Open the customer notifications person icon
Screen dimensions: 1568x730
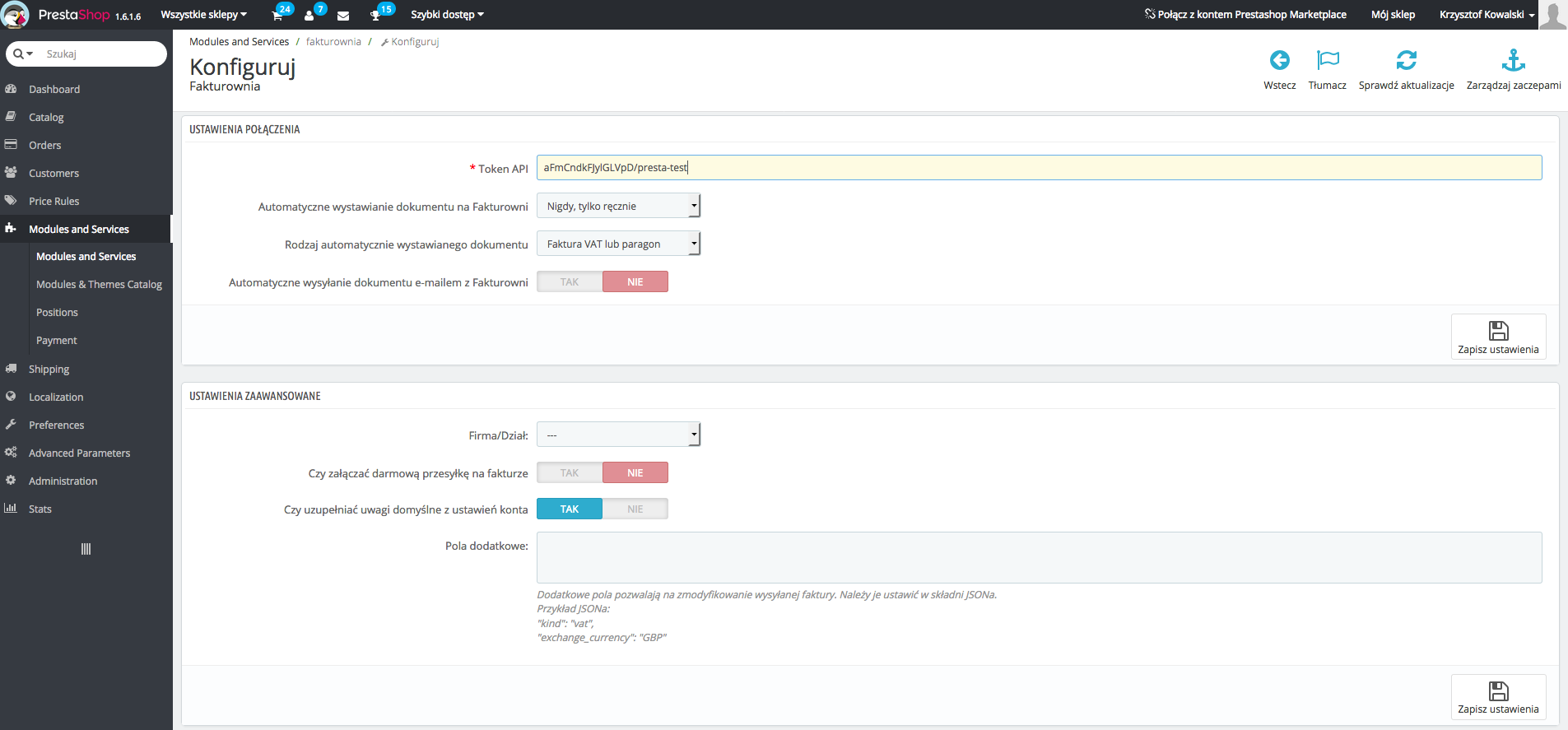(x=309, y=15)
